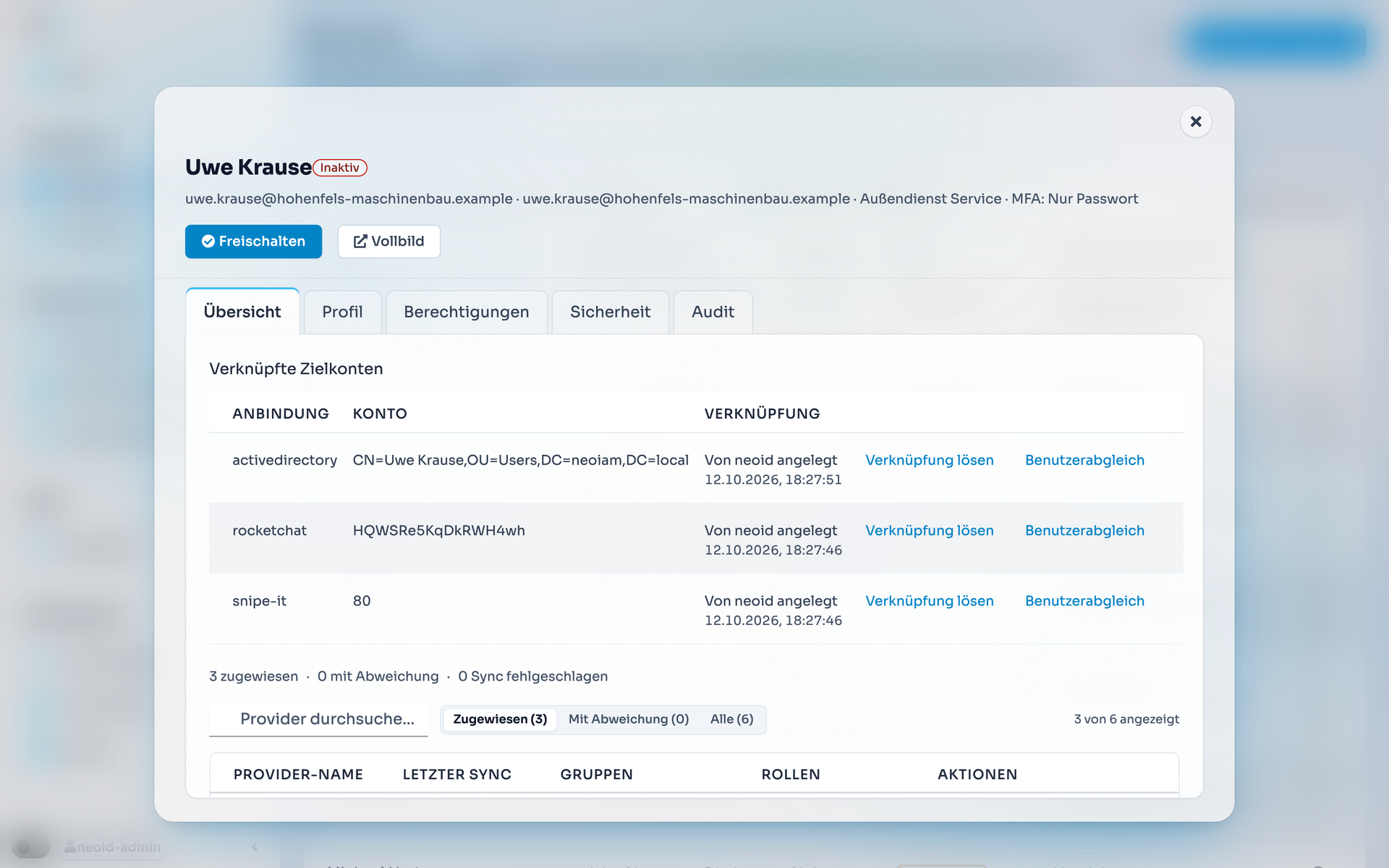
Task: Click rocketchat account ID HQWSRe5KqDkRWH4wh
Action: coord(439,530)
